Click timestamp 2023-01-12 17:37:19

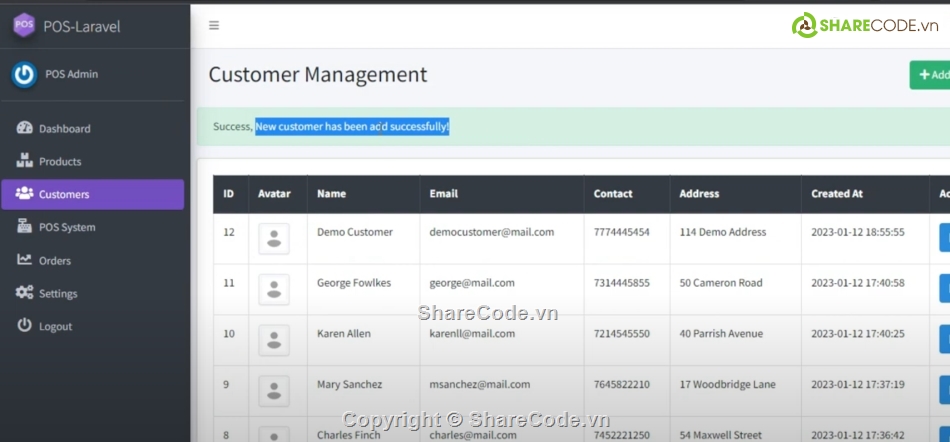click(x=858, y=384)
